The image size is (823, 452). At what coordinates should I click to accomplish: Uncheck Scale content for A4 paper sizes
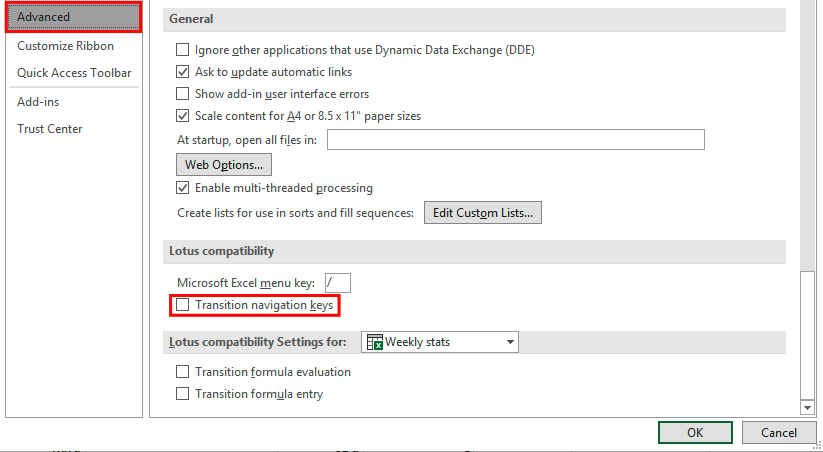pyautogui.click(x=182, y=116)
